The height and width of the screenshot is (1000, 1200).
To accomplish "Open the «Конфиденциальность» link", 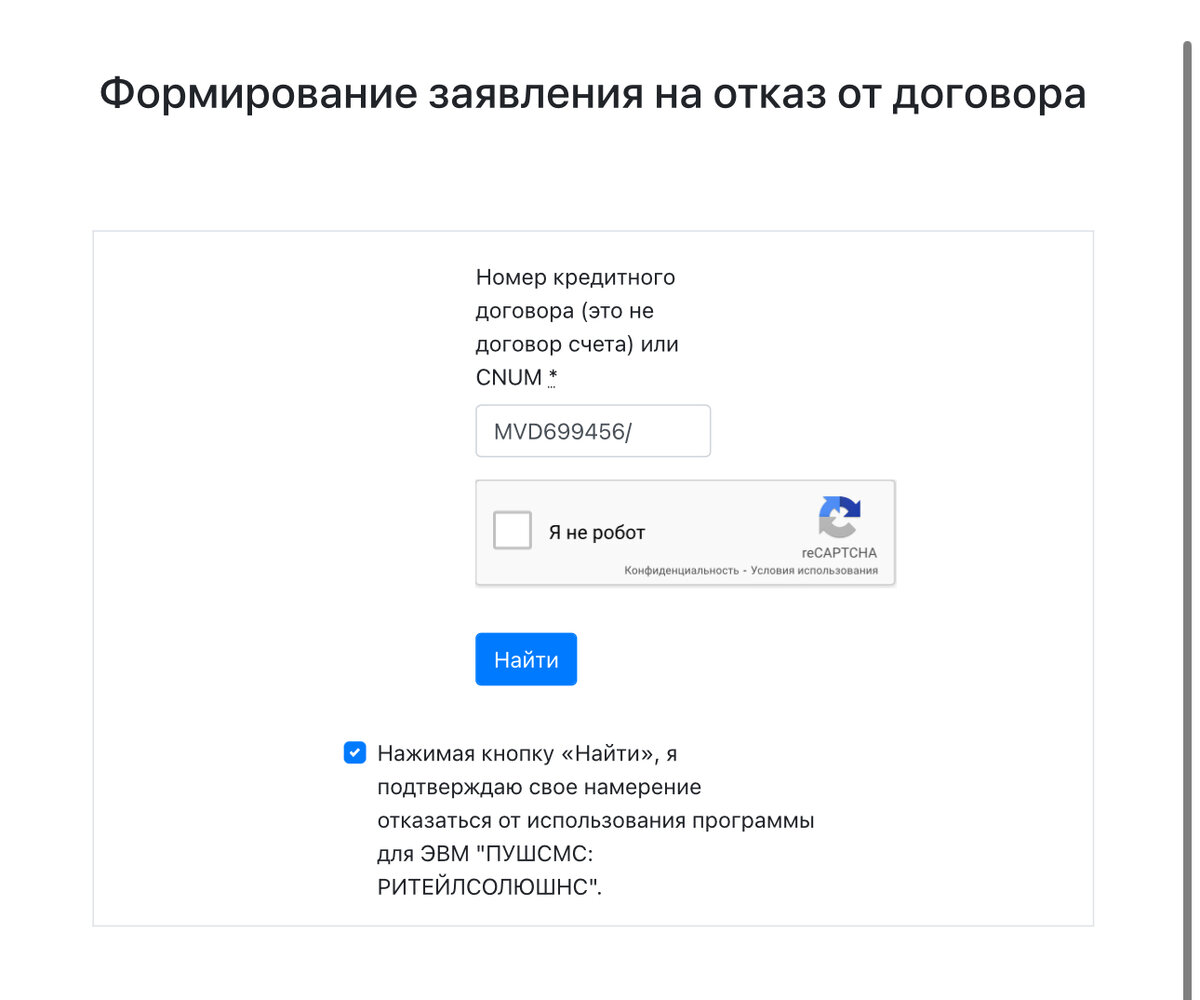I will click(x=680, y=571).
